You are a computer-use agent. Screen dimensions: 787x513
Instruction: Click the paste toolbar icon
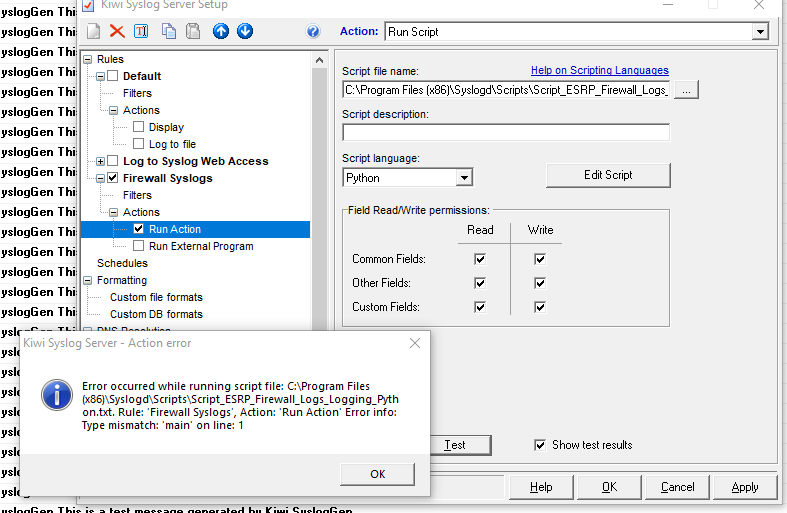click(193, 31)
